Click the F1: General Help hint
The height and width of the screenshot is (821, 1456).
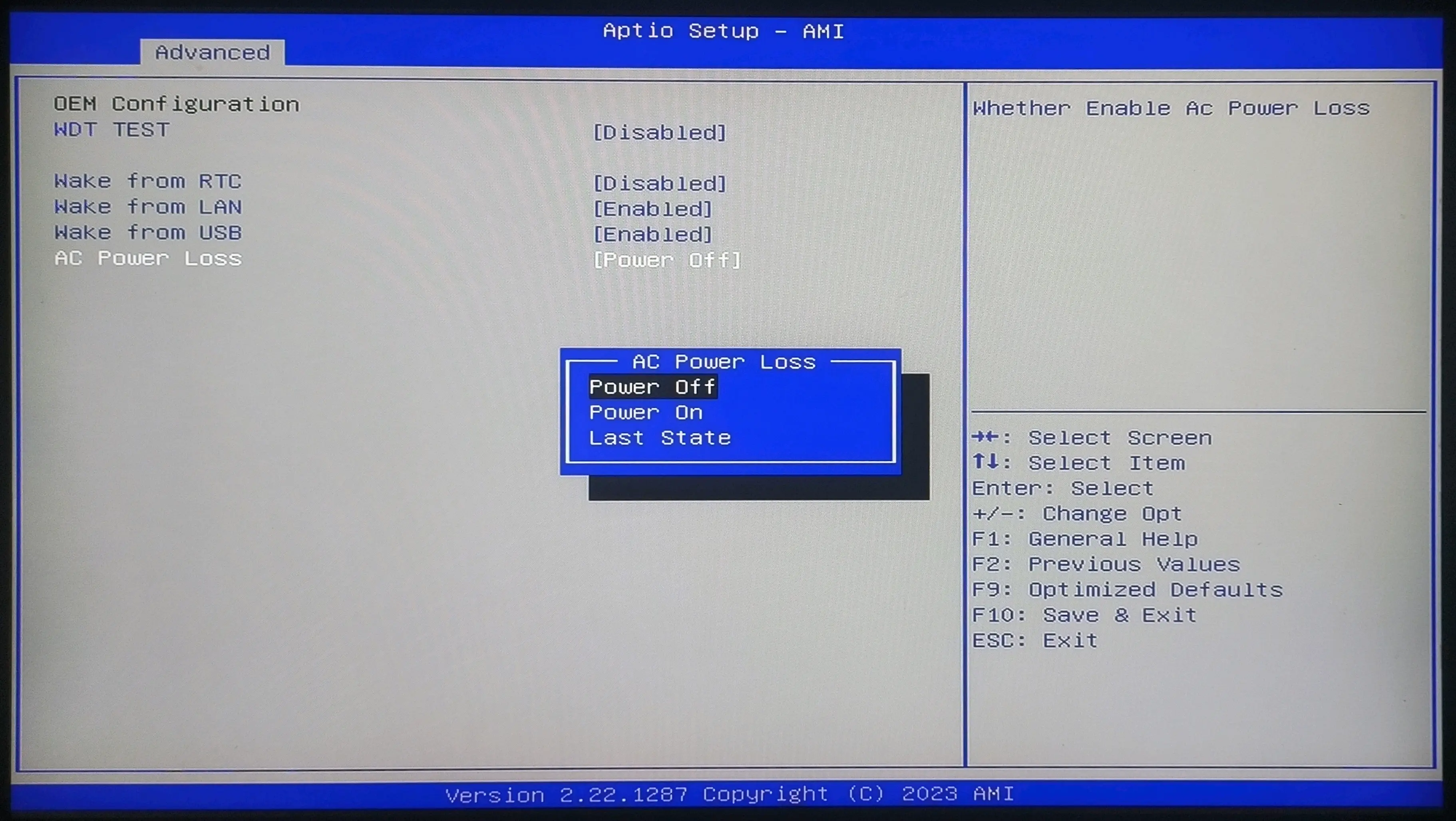pos(1085,539)
